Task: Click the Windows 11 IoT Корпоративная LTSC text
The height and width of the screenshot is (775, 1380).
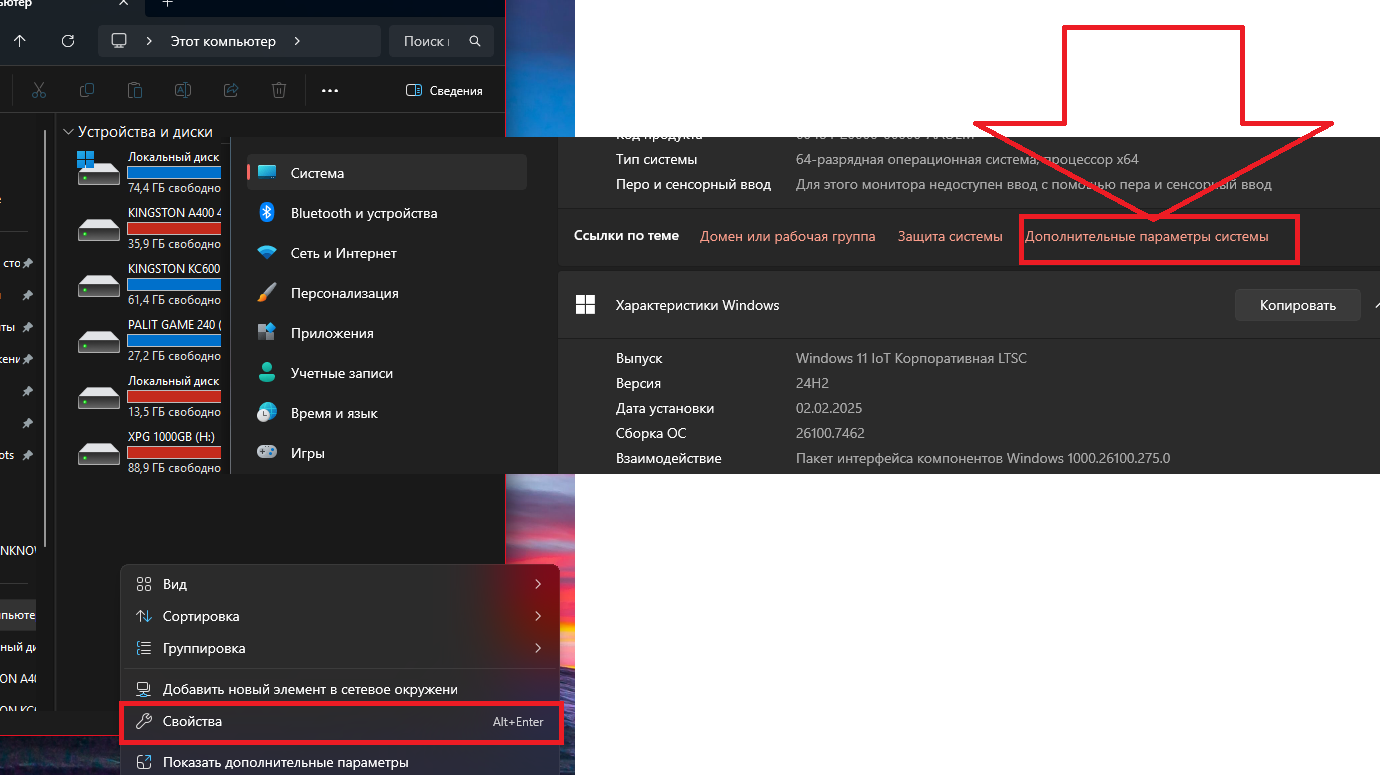Action: coord(911,358)
